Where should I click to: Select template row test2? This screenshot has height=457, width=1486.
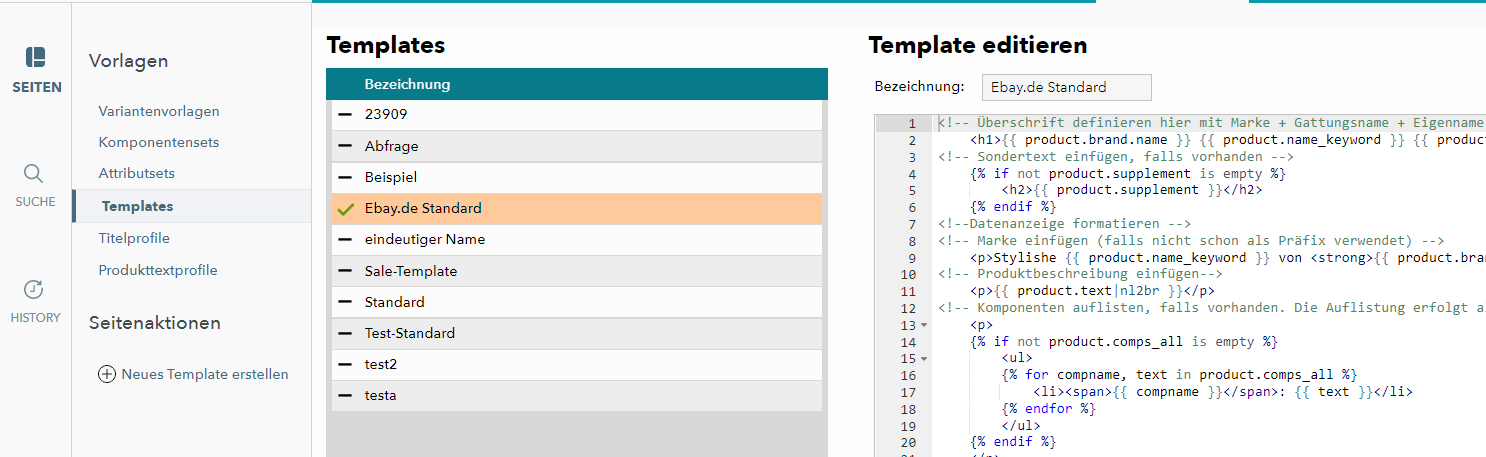[x=577, y=364]
